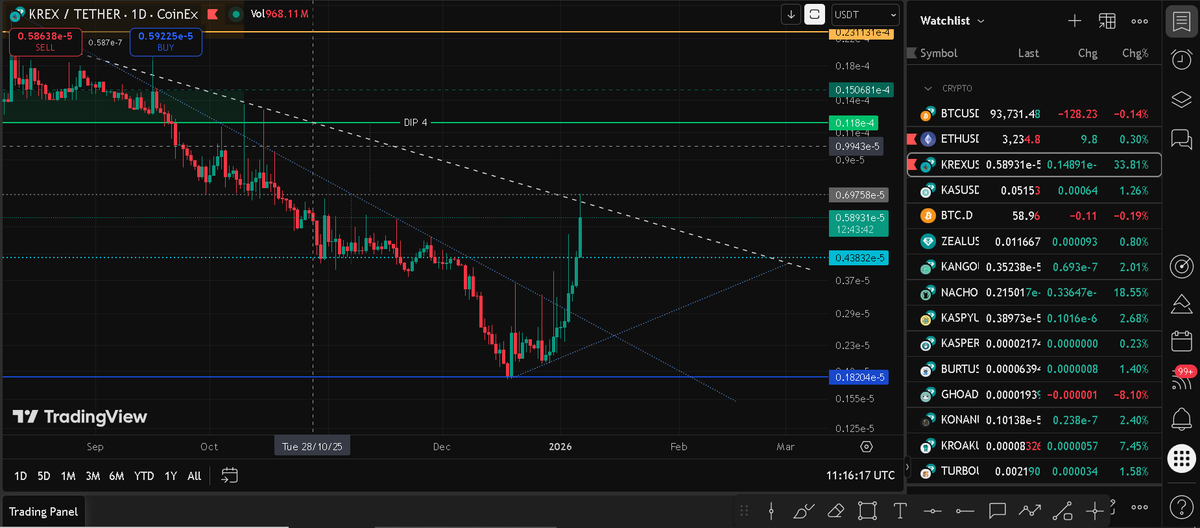Select the 1D time range
Viewport: 1200px width, 528px height.
tap(20, 475)
